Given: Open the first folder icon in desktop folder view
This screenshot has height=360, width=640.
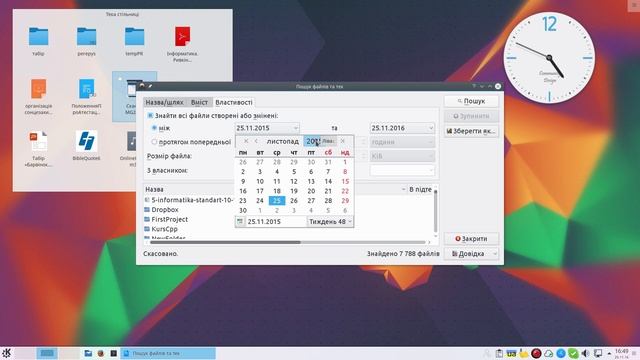Looking at the screenshot, I should pos(38,37).
